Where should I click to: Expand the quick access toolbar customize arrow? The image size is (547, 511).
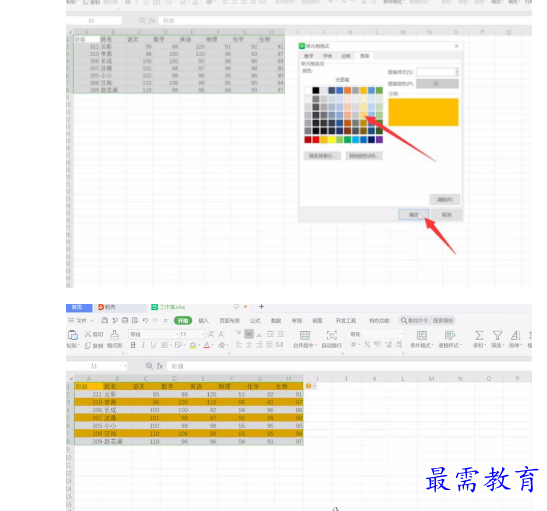pyautogui.click(x=166, y=320)
